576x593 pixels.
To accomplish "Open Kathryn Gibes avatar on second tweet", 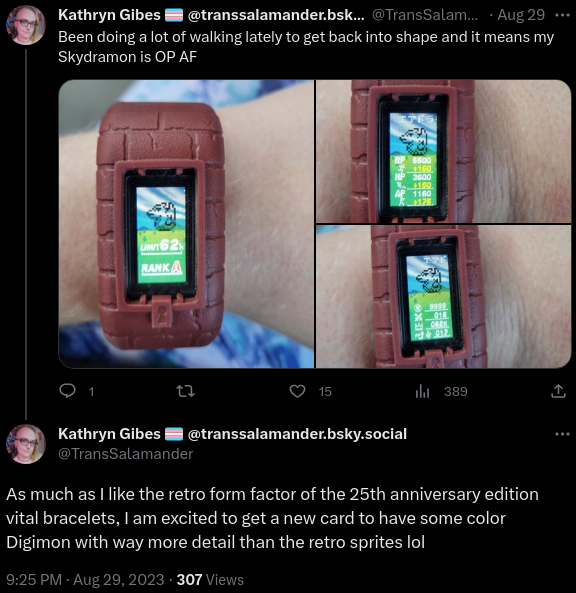I will click(x=26, y=444).
